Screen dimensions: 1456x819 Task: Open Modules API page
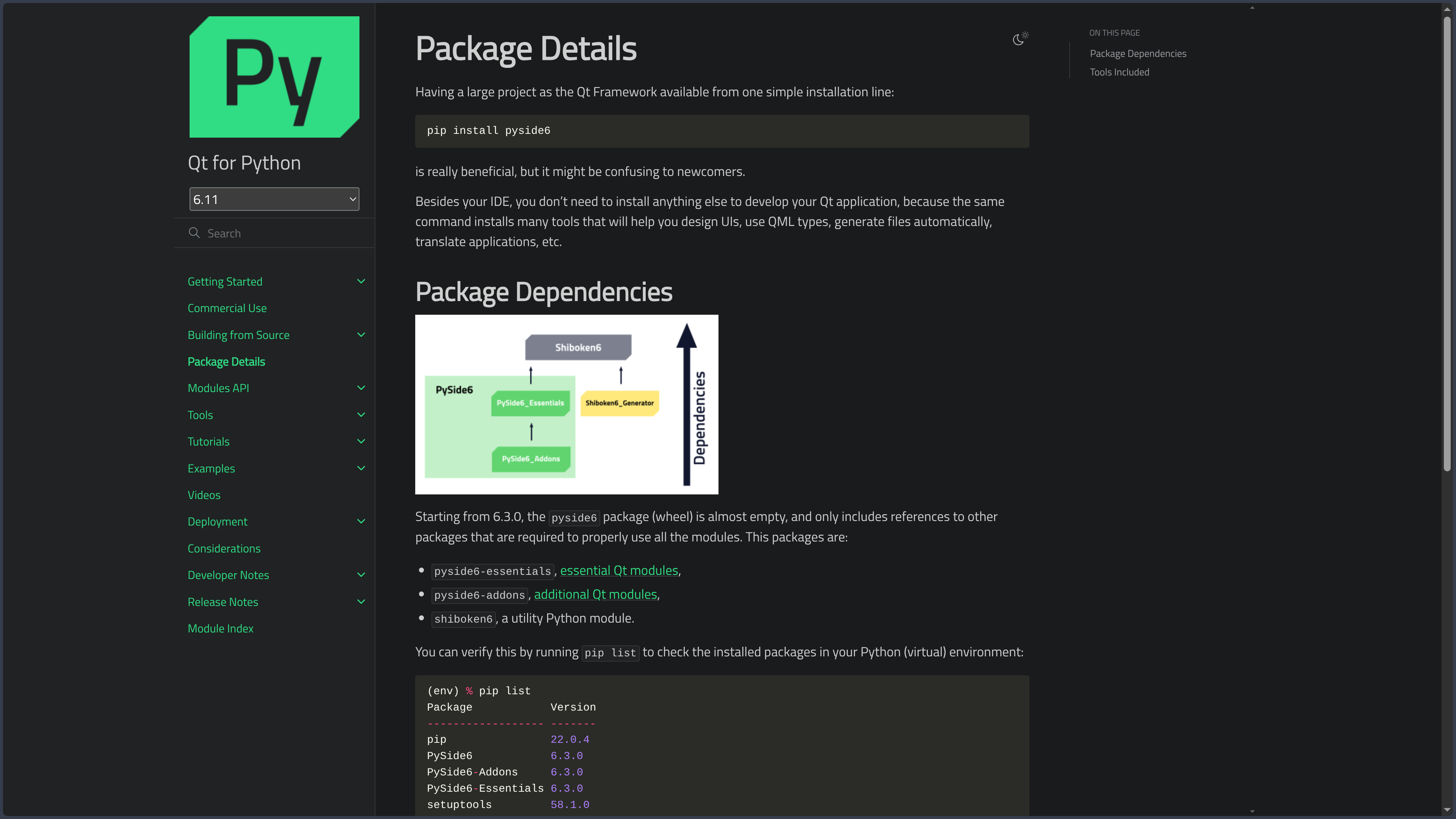click(x=218, y=388)
